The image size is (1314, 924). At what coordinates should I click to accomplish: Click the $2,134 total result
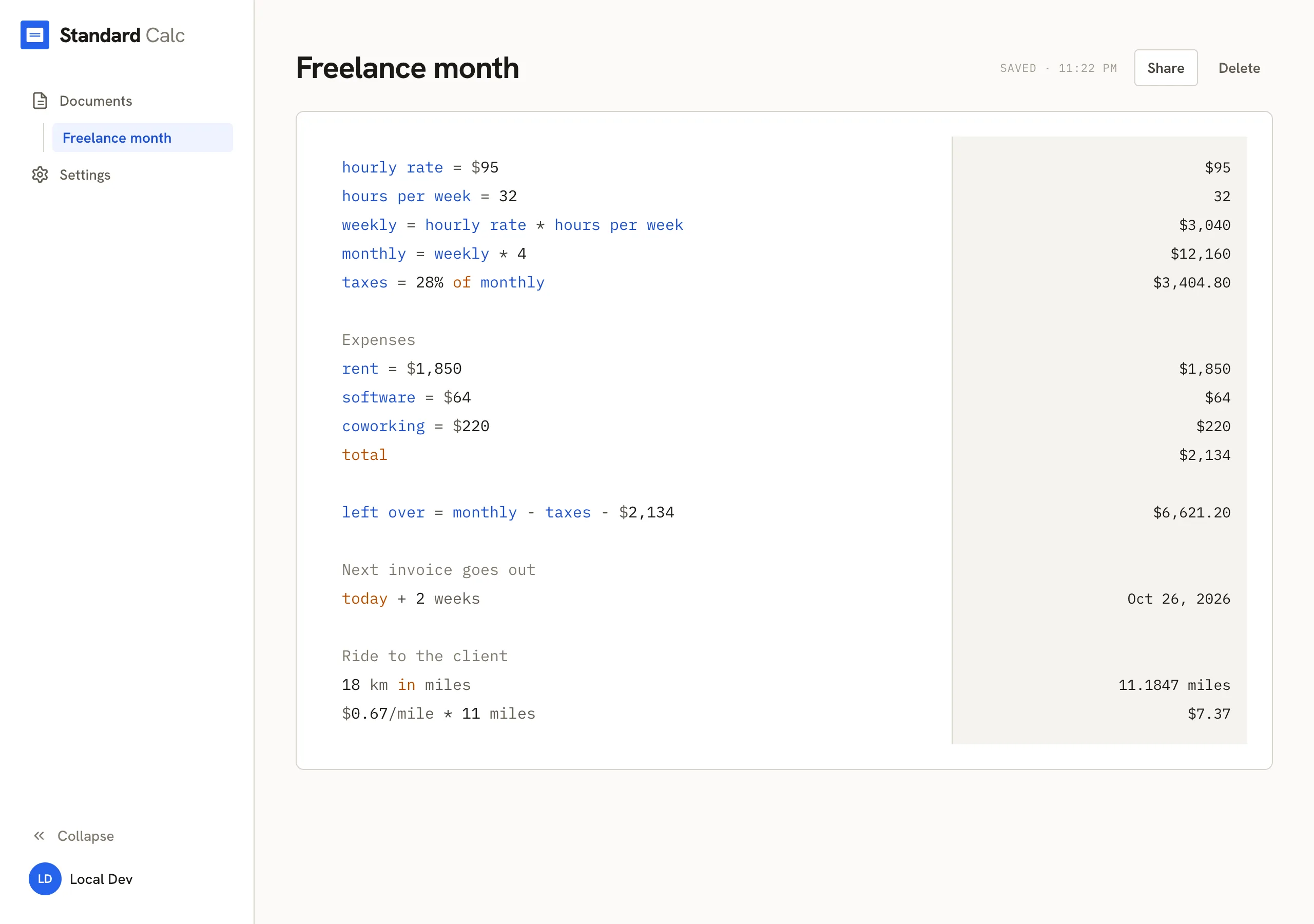[1204, 455]
